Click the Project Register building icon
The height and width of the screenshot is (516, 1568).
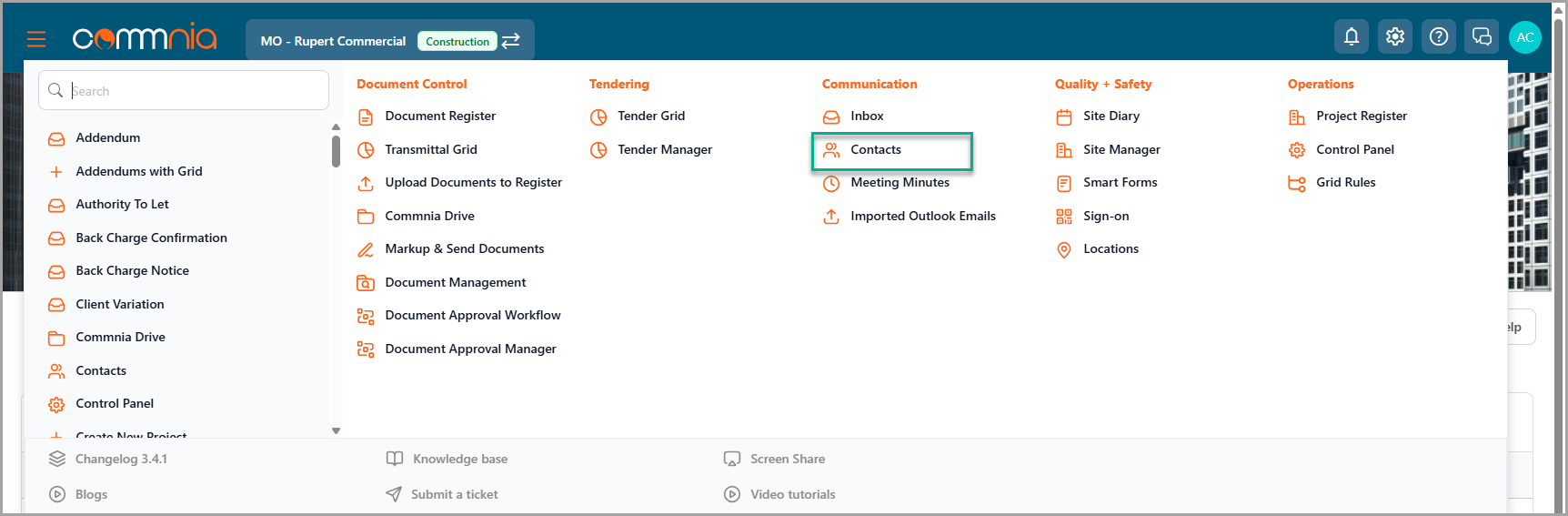tap(1297, 116)
